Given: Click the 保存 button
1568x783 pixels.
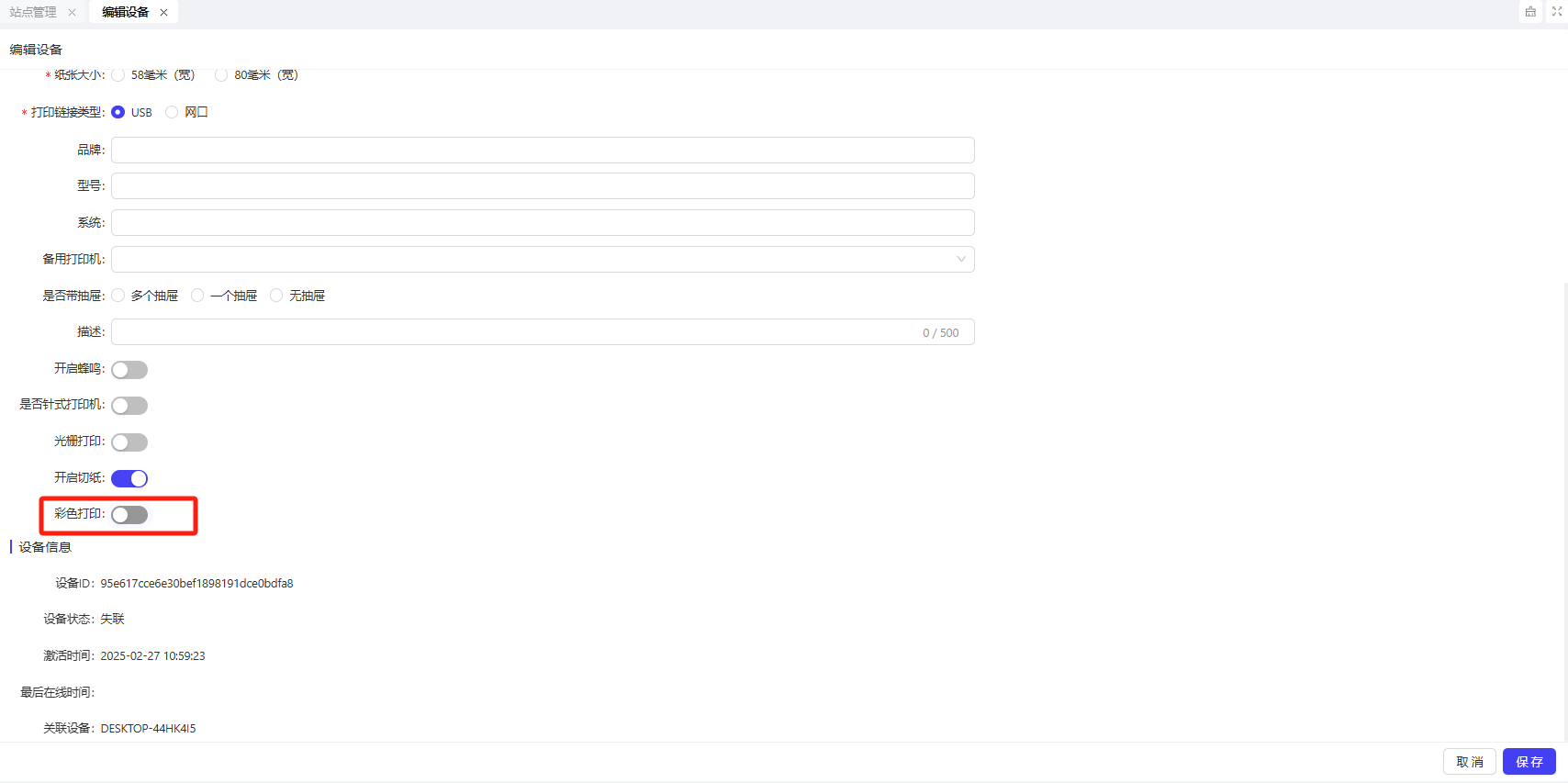Looking at the screenshot, I should coord(1529,762).
